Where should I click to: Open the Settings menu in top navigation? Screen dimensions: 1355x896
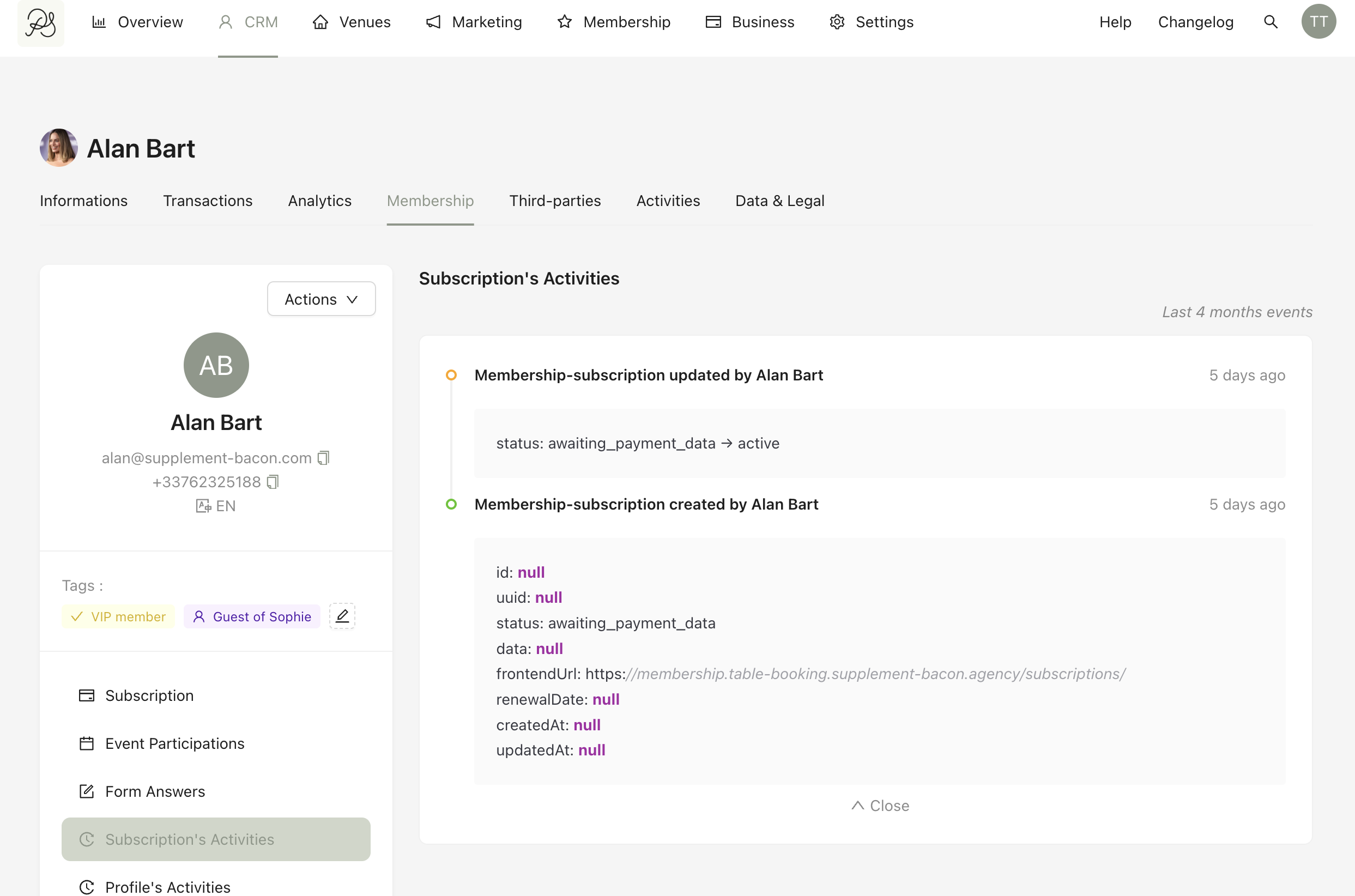871,22
